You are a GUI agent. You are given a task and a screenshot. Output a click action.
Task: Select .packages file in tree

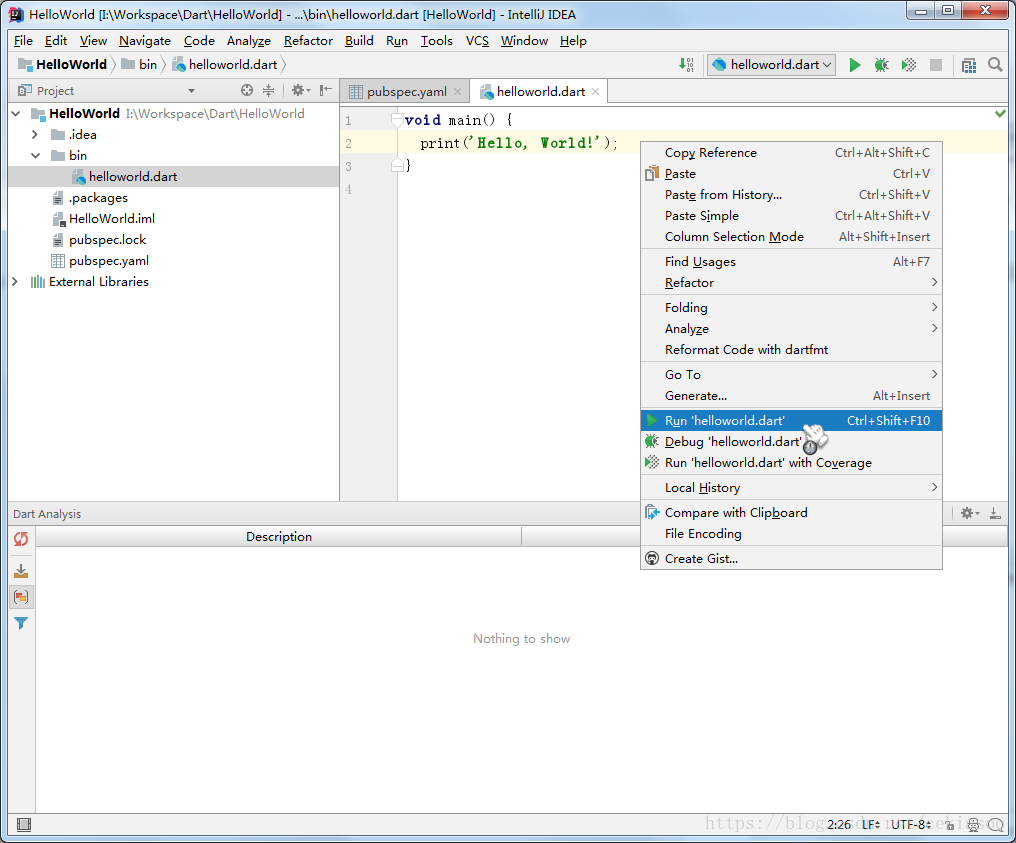pyautogui.click(x=98, y=198)
